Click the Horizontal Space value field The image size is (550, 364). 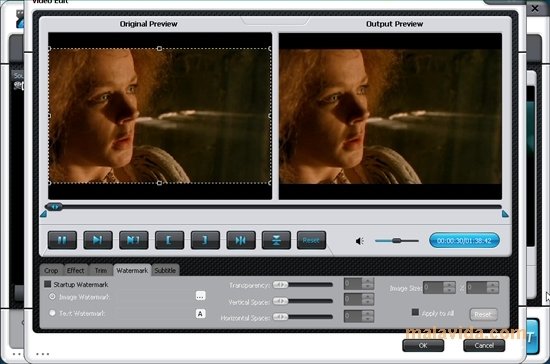[x=353, y=316]
